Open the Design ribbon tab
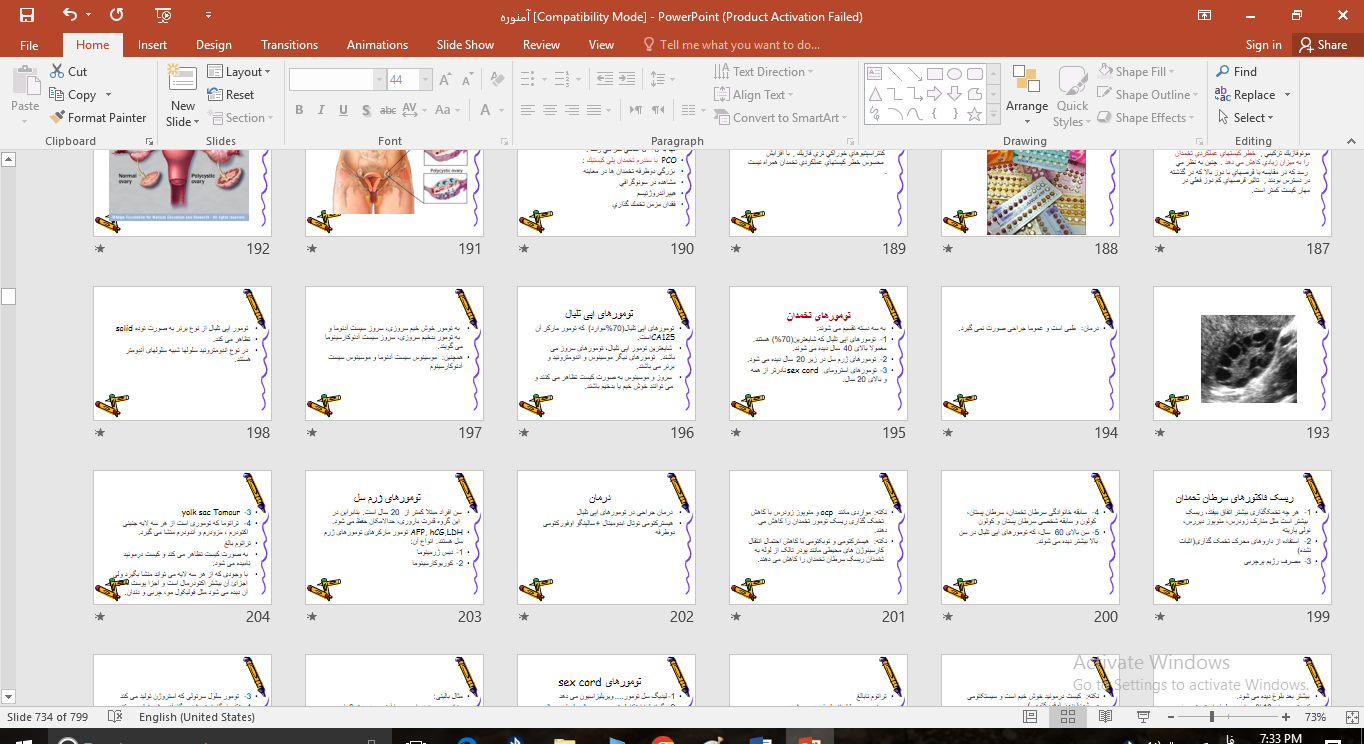This screenshot has height=744, width=1364. click(214, 45)
